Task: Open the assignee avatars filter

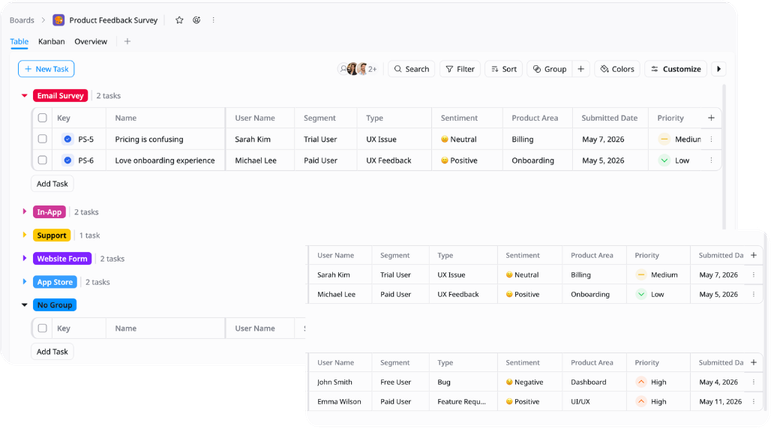Action: [x=357, y=69]
